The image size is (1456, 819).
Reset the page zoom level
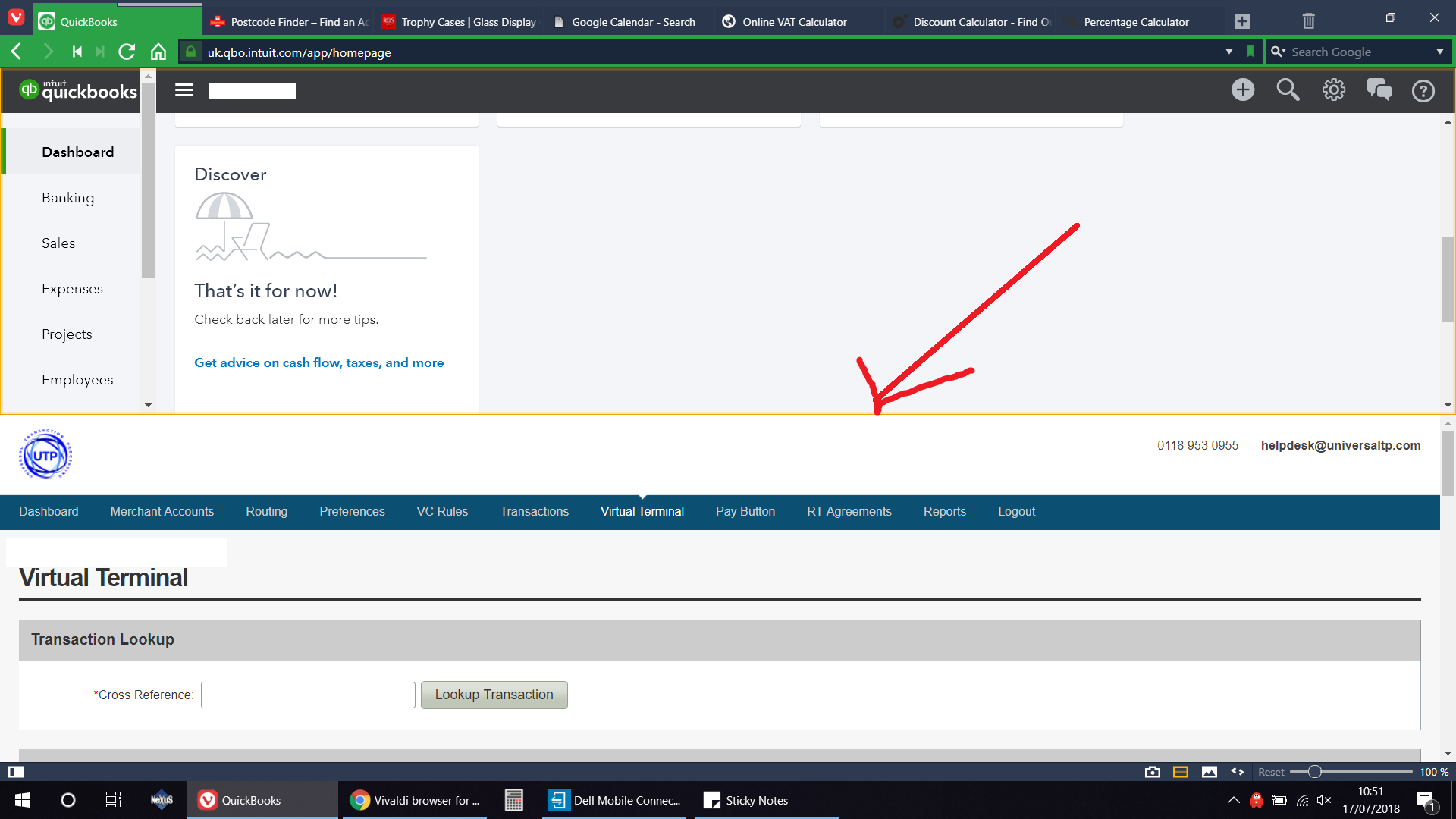tap(1271, 772)
